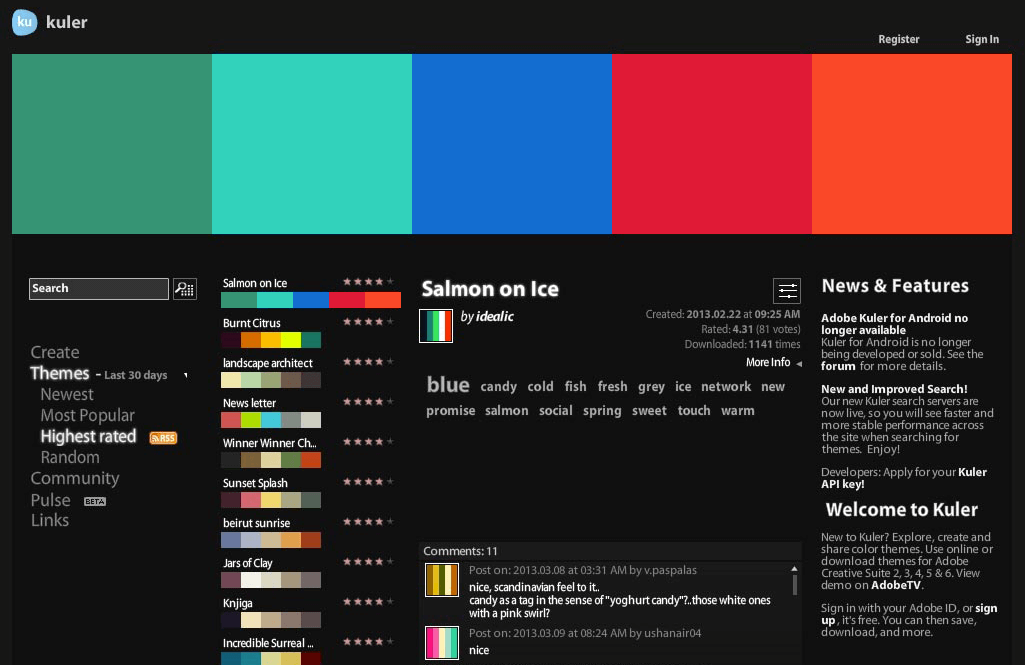
Task: Click the candy tag
Action: [x=499, y=386]
